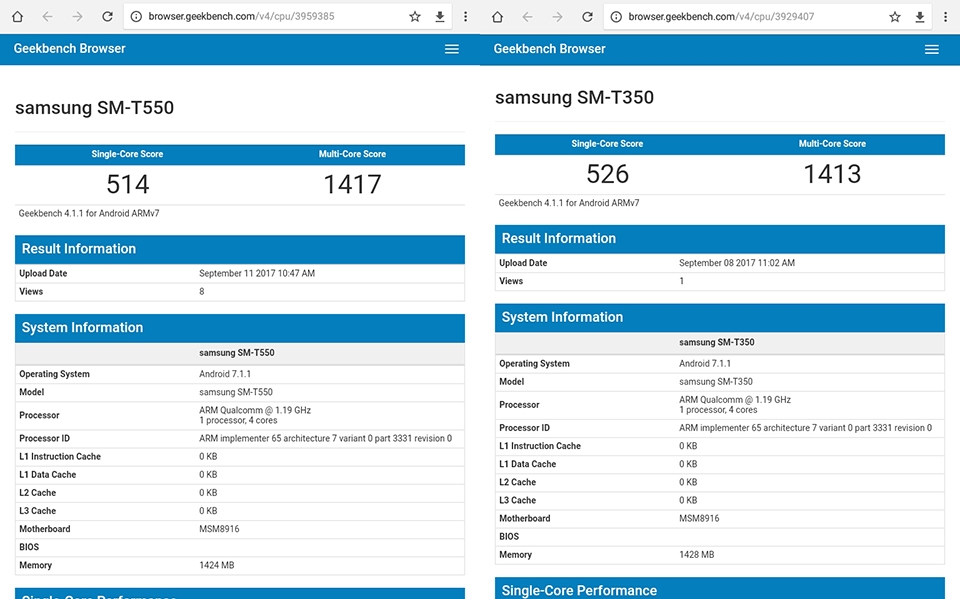Click upload date September 08 2017 11:02 AM

[737, 263]
